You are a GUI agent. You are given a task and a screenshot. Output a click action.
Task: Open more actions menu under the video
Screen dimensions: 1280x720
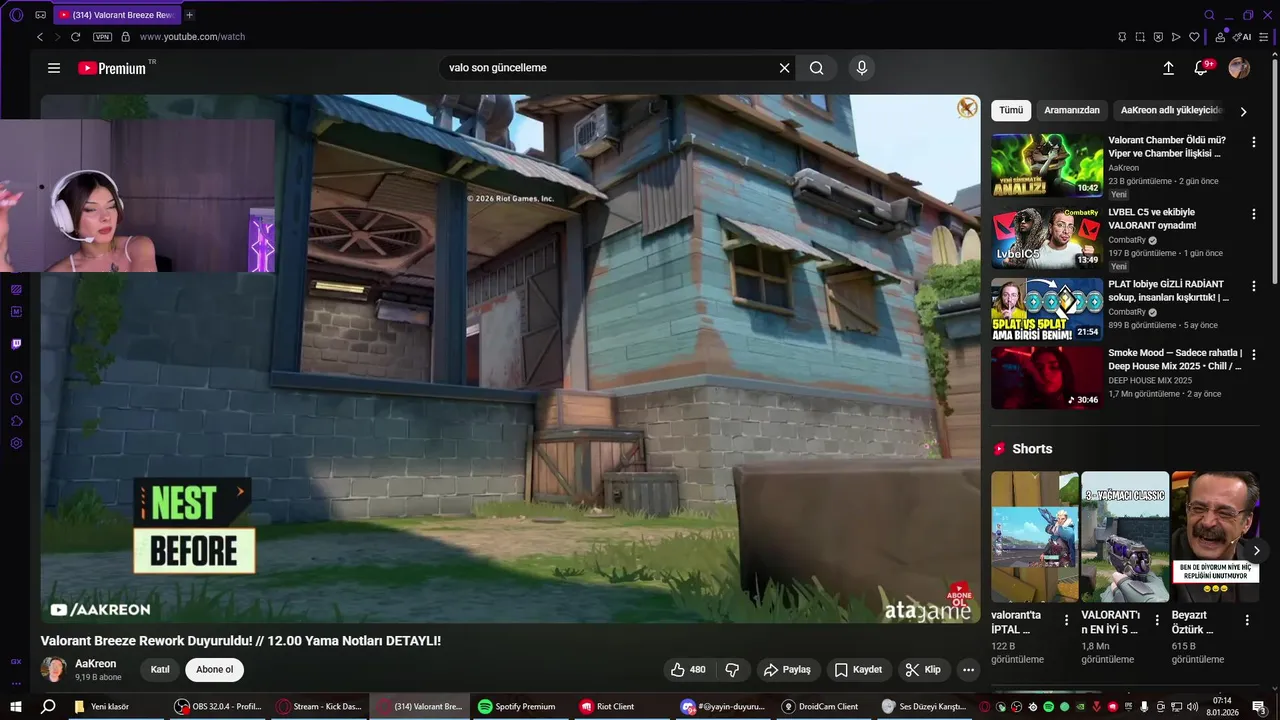click(x=968, y=670)
